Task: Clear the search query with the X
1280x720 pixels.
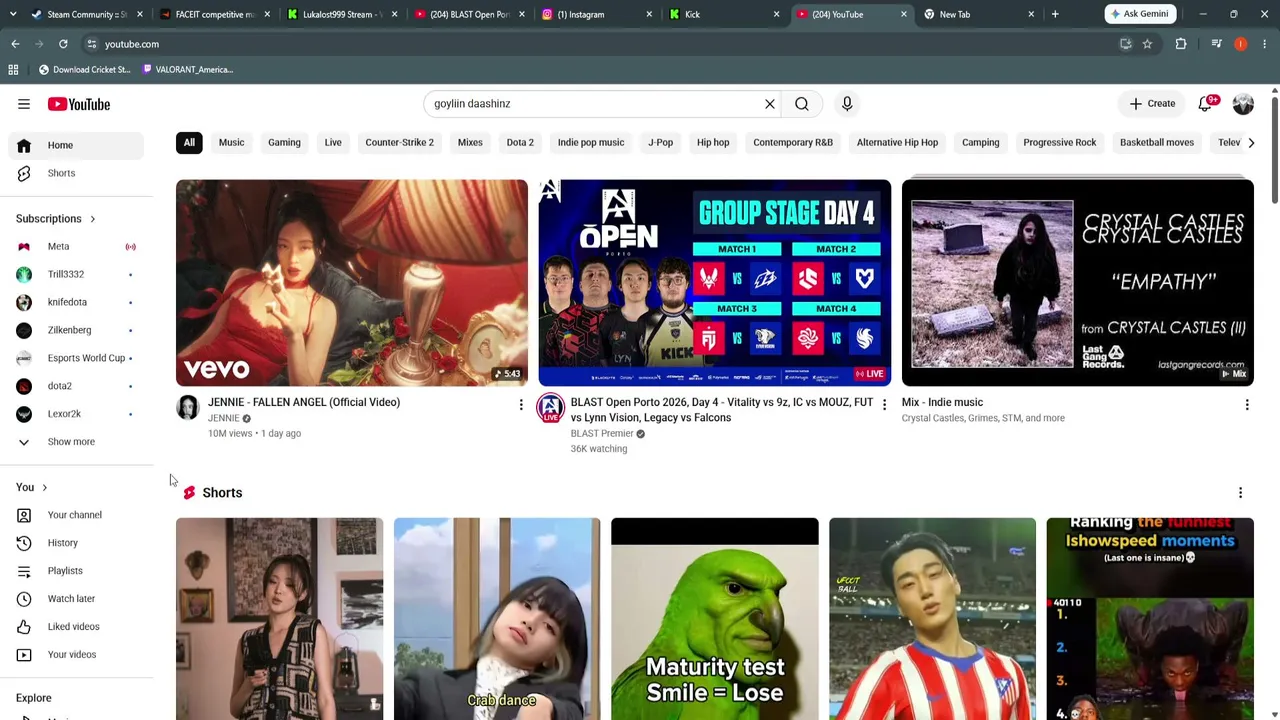Action: (x=770, y=104)
